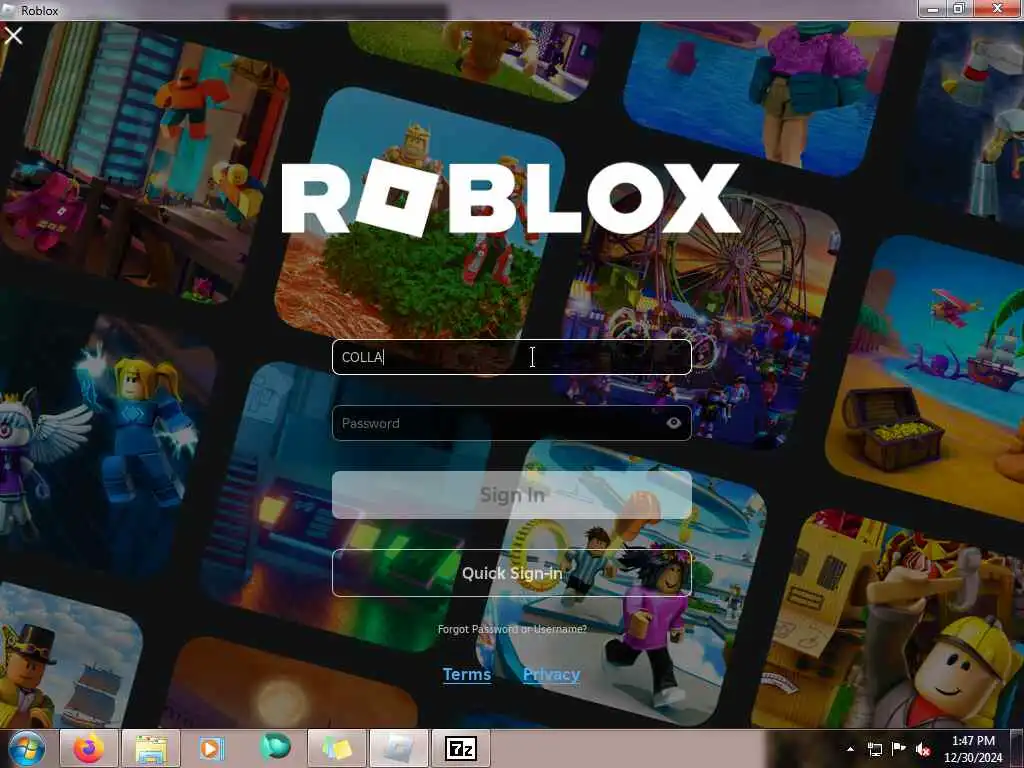1024x768 pixels.
Task: Select the Roblox taskbar button
Action: tap(398, 748)
